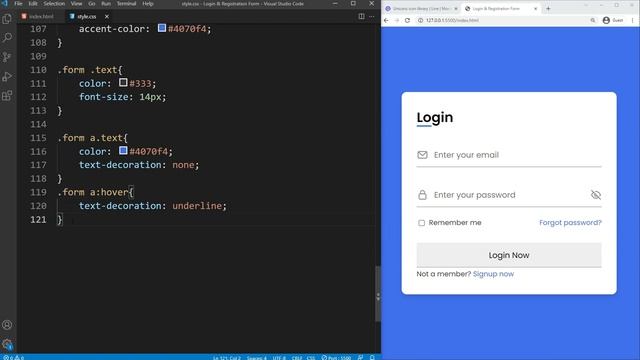
Task: Open accent-color #4070f4 swatch on line 107
Action: pos(162,28)
